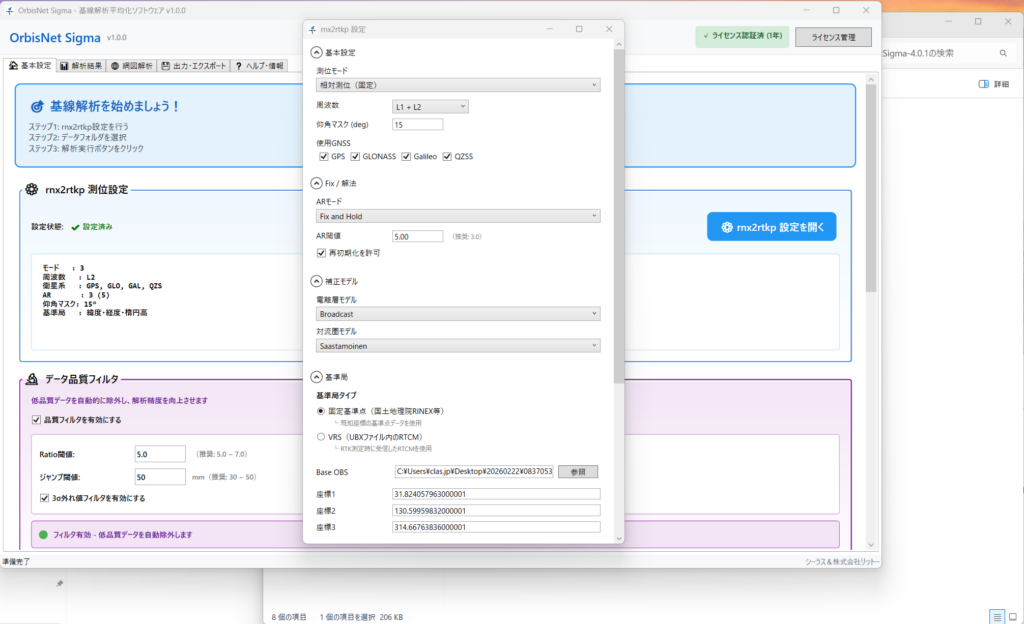1024x624 pixels.
Task: Select the VRS base station radio button
Action: 321,437
